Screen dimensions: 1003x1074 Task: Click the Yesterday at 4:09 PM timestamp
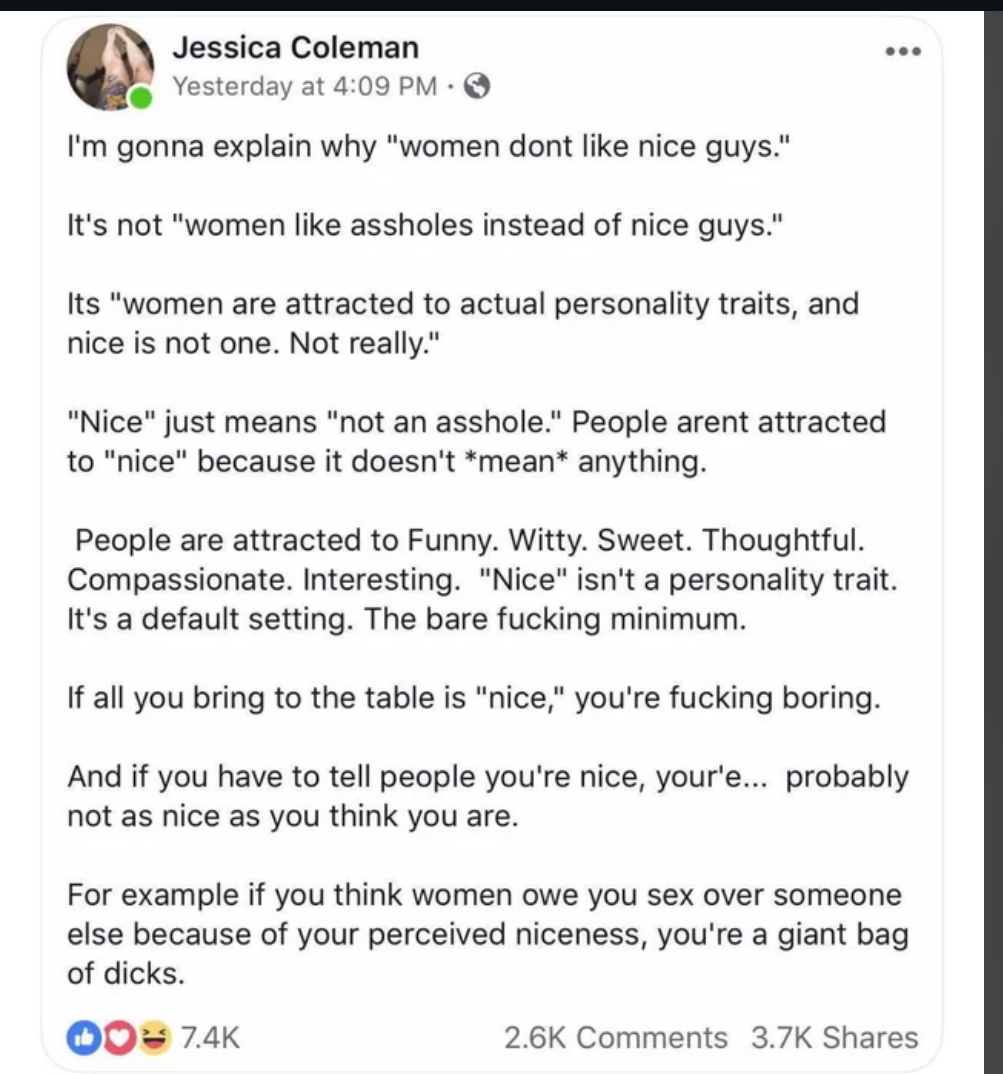(304, 86)
